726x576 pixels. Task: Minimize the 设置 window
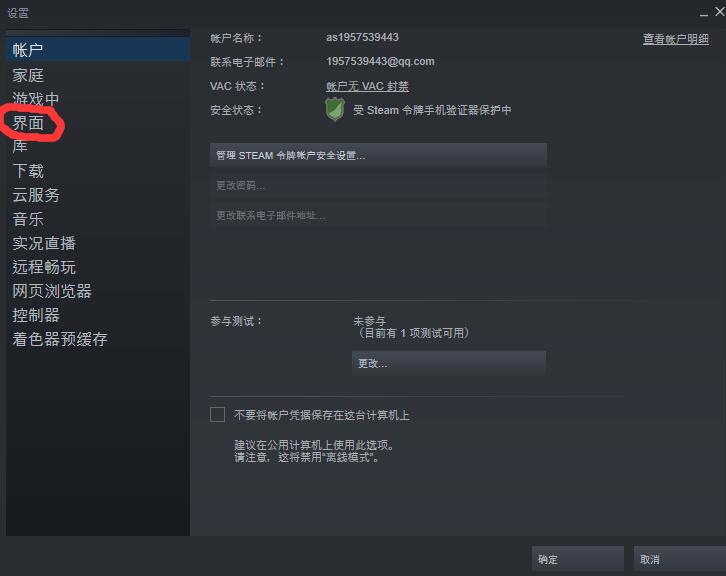coord(704,13)
